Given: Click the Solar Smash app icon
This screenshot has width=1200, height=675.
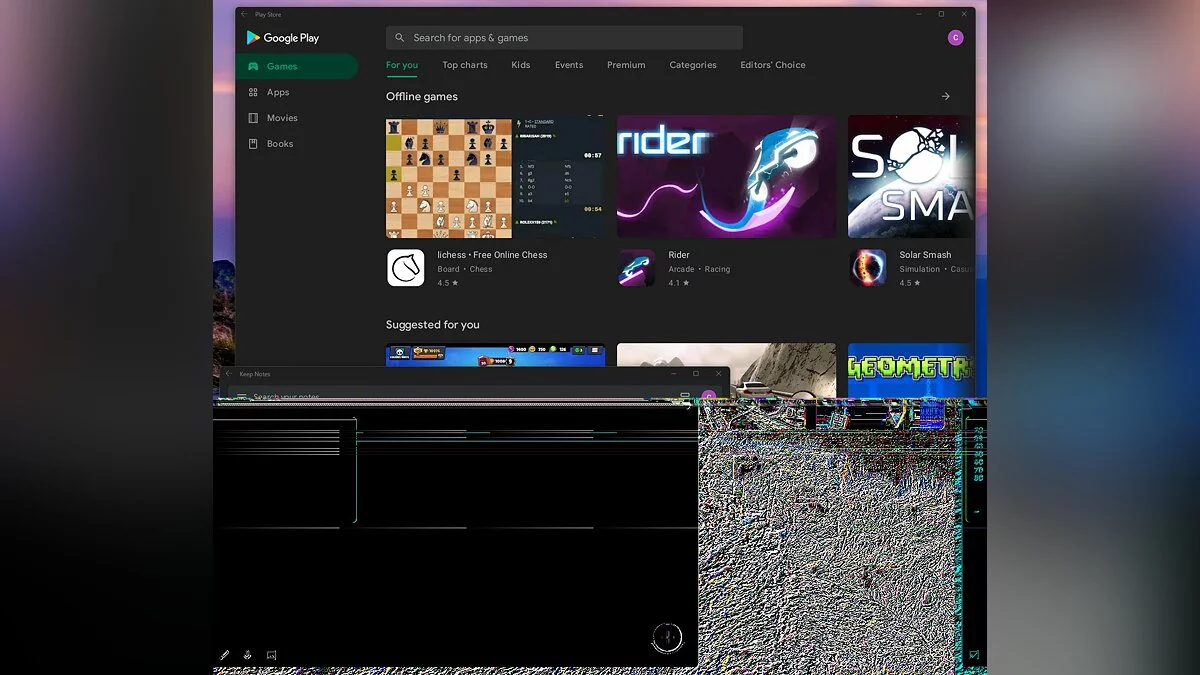Looking at the screenshot, I should click(867, 268).
